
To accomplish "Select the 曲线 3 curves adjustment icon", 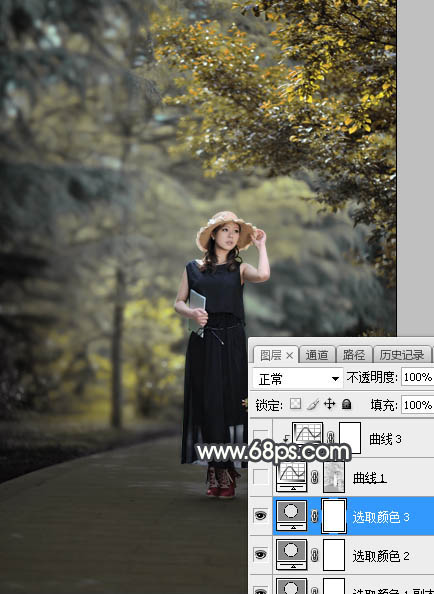I will pos(308,434).
